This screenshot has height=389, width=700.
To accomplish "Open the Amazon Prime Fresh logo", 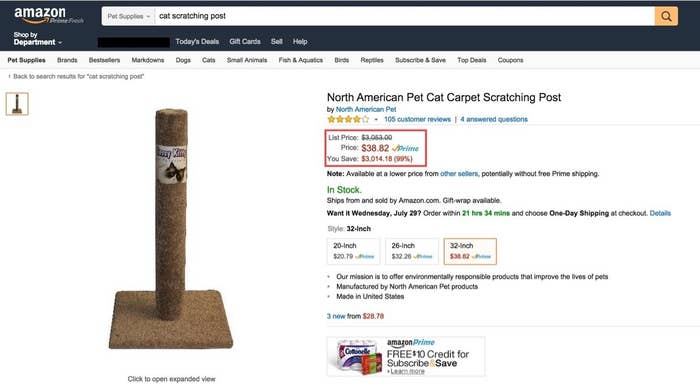I will tap(48, 15).
